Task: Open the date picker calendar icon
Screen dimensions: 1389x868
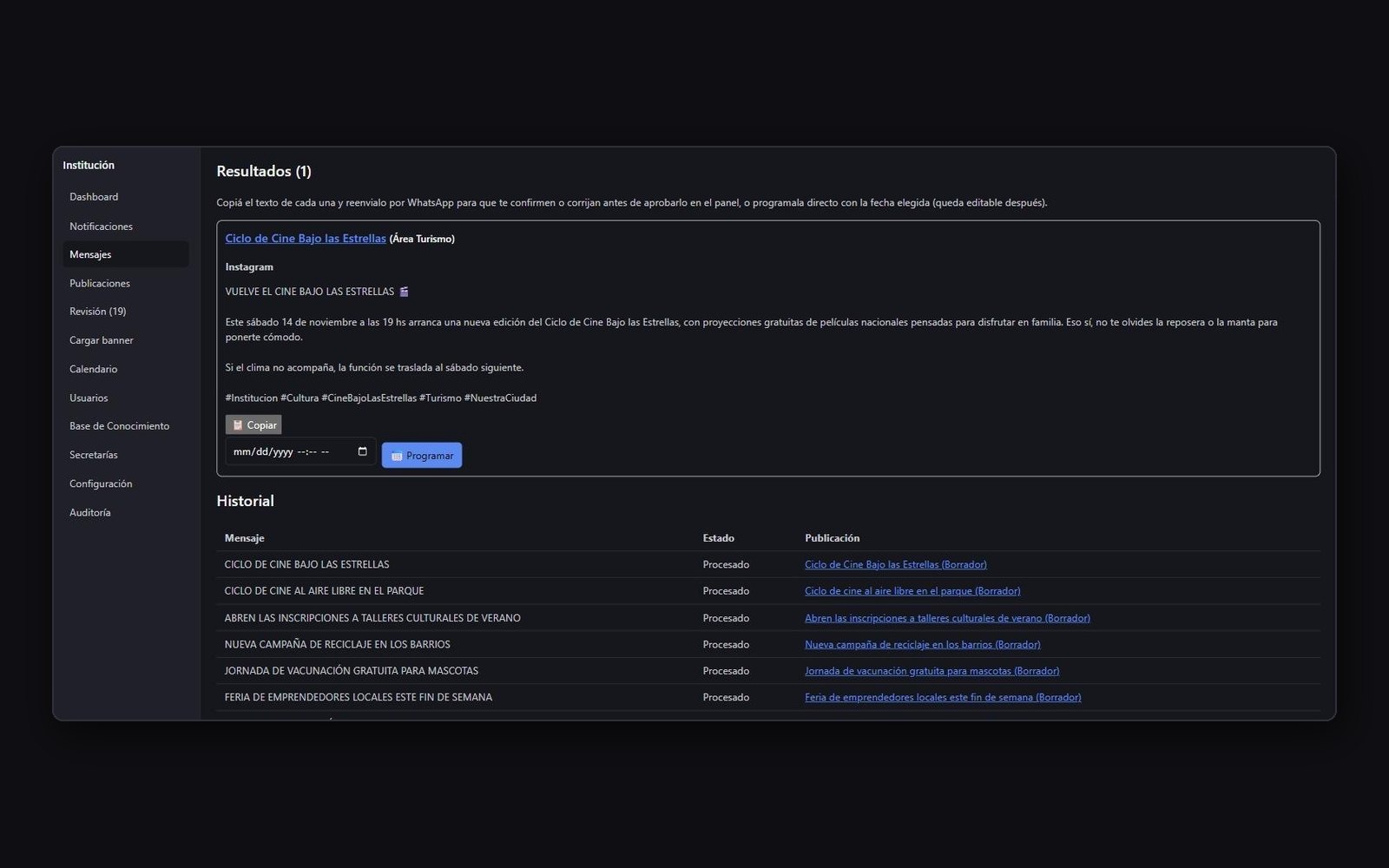Action: (362, 451)
